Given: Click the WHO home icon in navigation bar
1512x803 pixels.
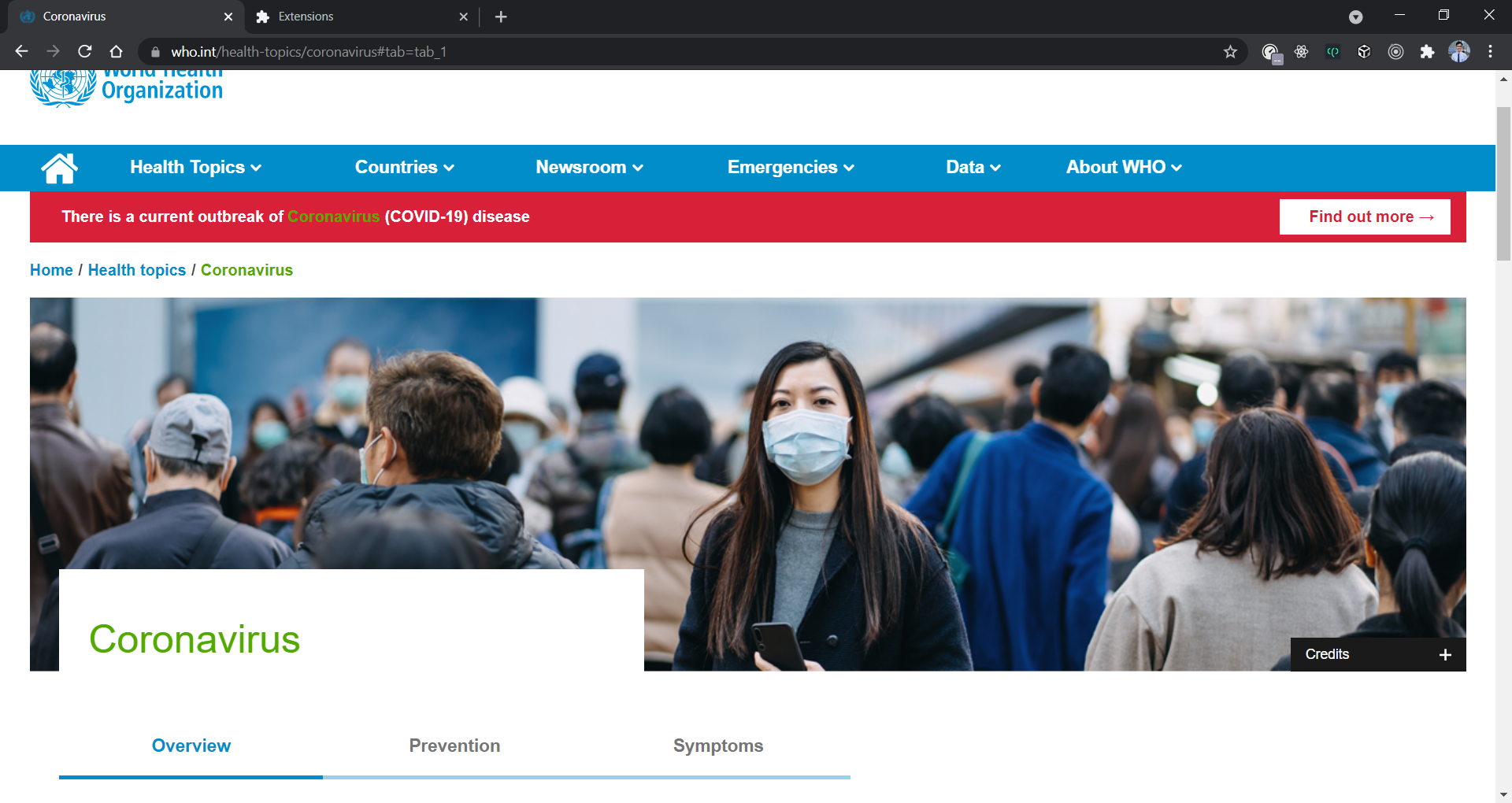Looking at the screenshot, I should [x=59, y=168].
